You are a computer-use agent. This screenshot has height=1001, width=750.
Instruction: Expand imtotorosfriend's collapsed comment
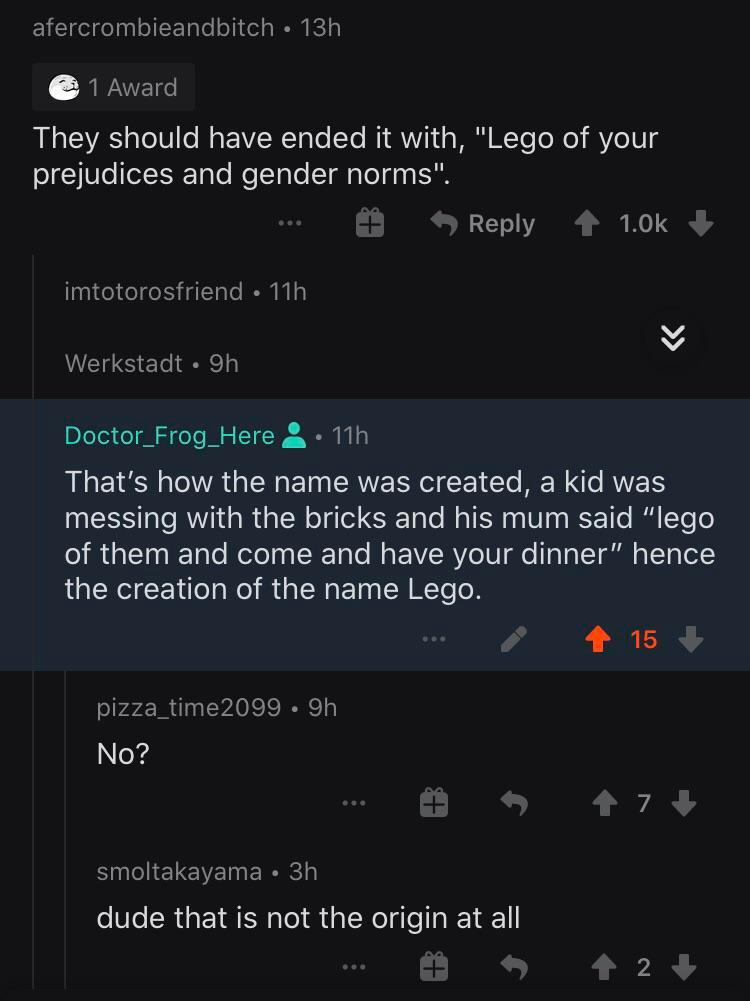click(185, 291)
